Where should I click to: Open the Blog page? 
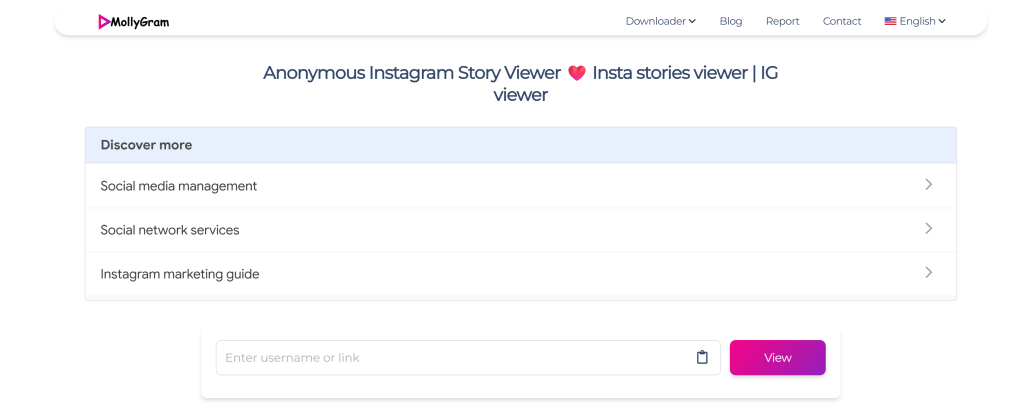[x=731, y=21]
